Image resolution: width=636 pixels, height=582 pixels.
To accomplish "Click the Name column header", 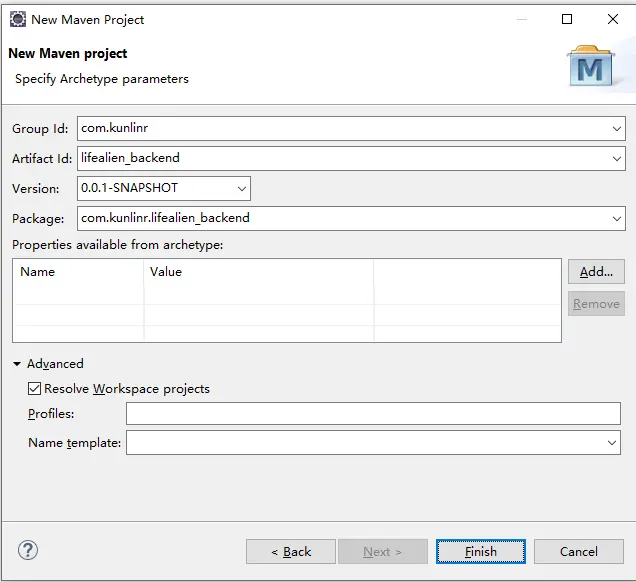I will [x=78, y=272].
